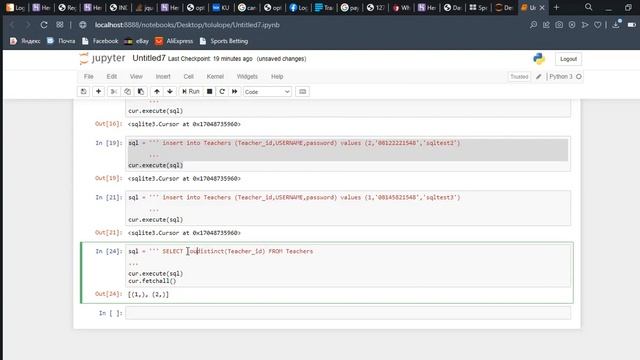Move selected cell up with the arrow
The height and width of the screenshot is (360, 640).
[157, 91]
